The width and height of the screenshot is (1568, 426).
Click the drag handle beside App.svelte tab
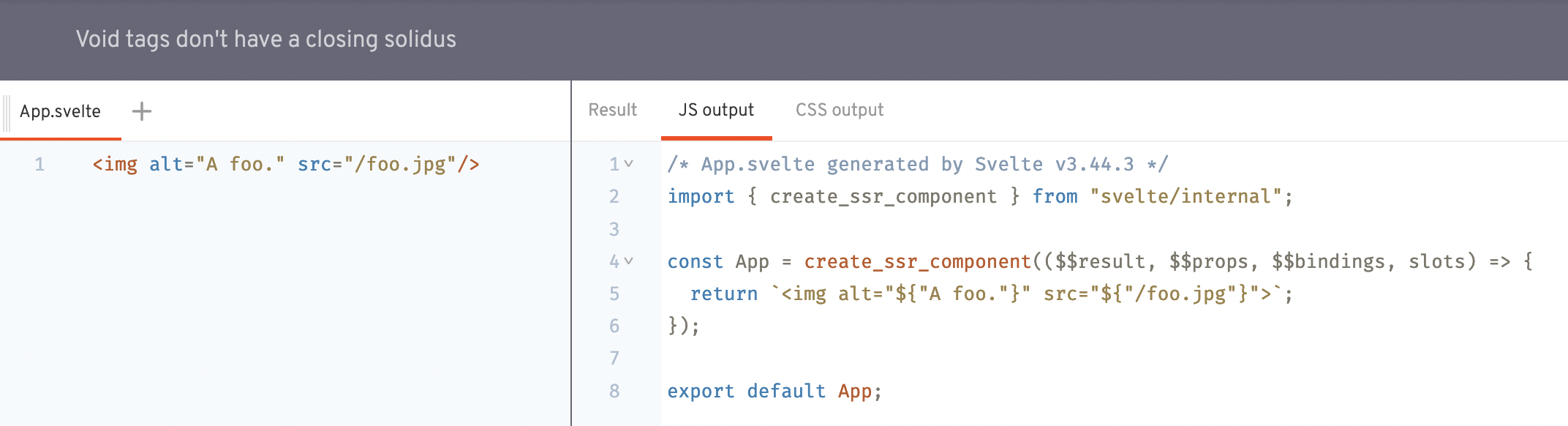pos(7,112)
